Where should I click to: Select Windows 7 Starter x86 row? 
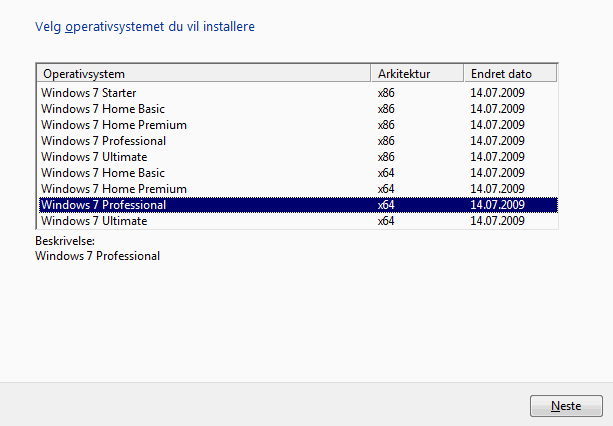pos(298,93)
